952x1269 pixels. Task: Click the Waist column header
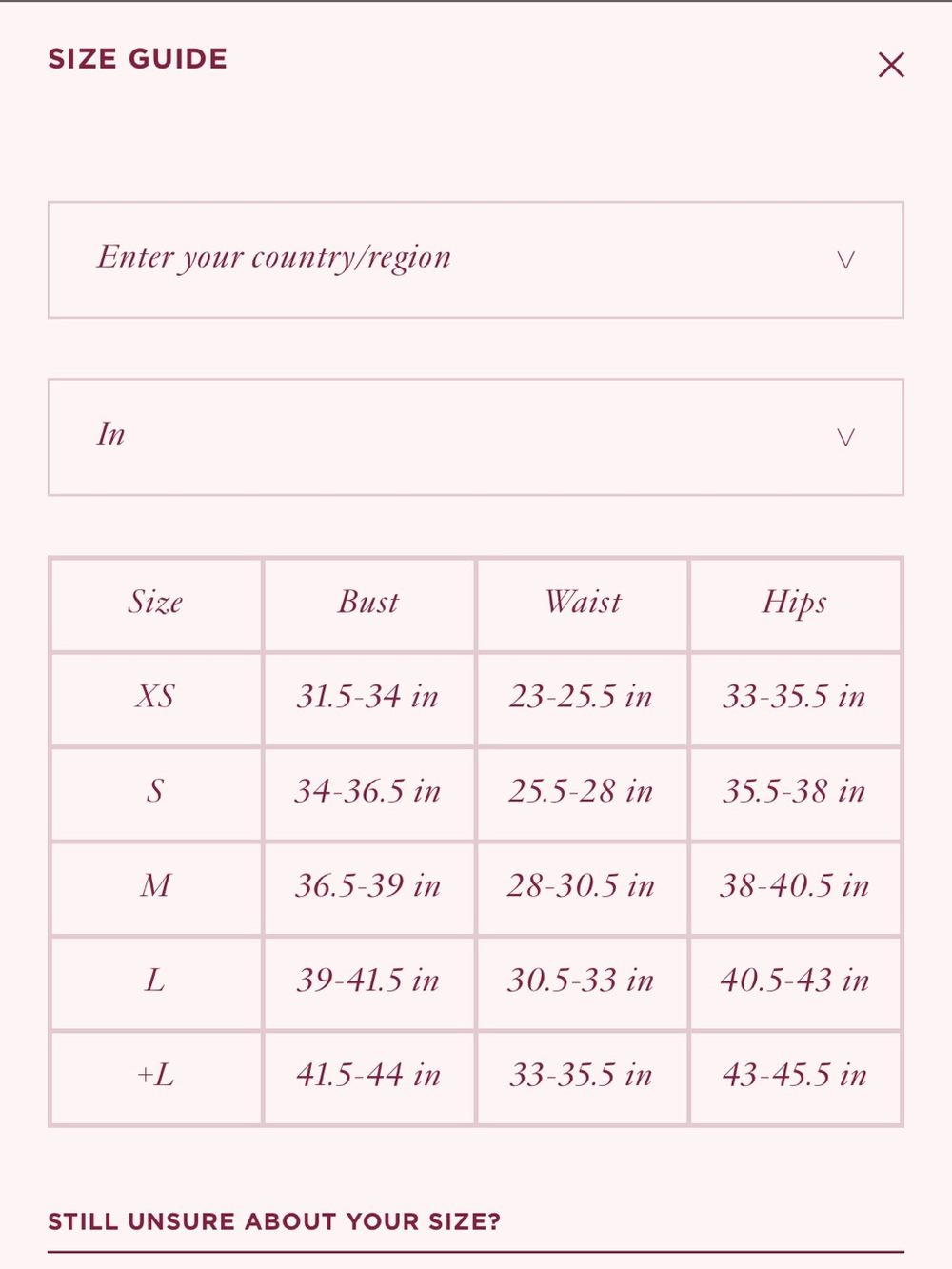[582, 602]
